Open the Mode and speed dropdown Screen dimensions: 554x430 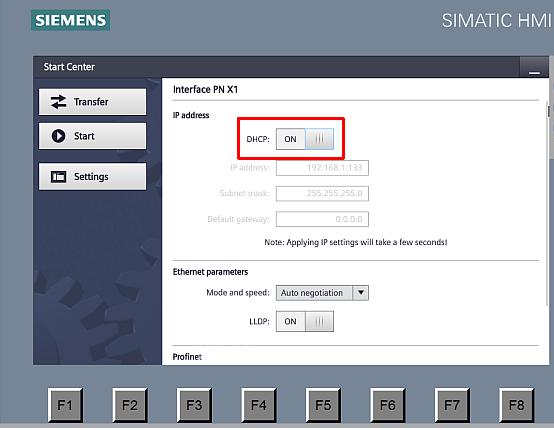(x=322, y=293)
